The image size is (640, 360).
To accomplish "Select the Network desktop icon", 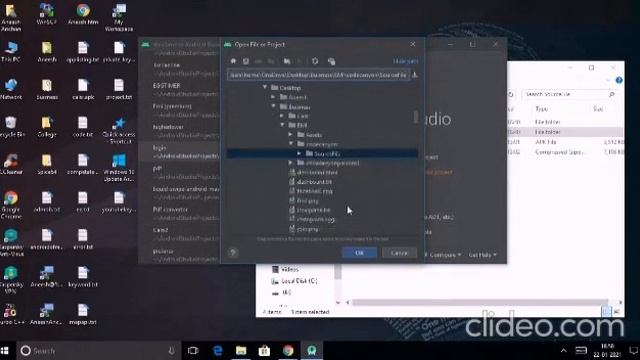I will 11,89.
